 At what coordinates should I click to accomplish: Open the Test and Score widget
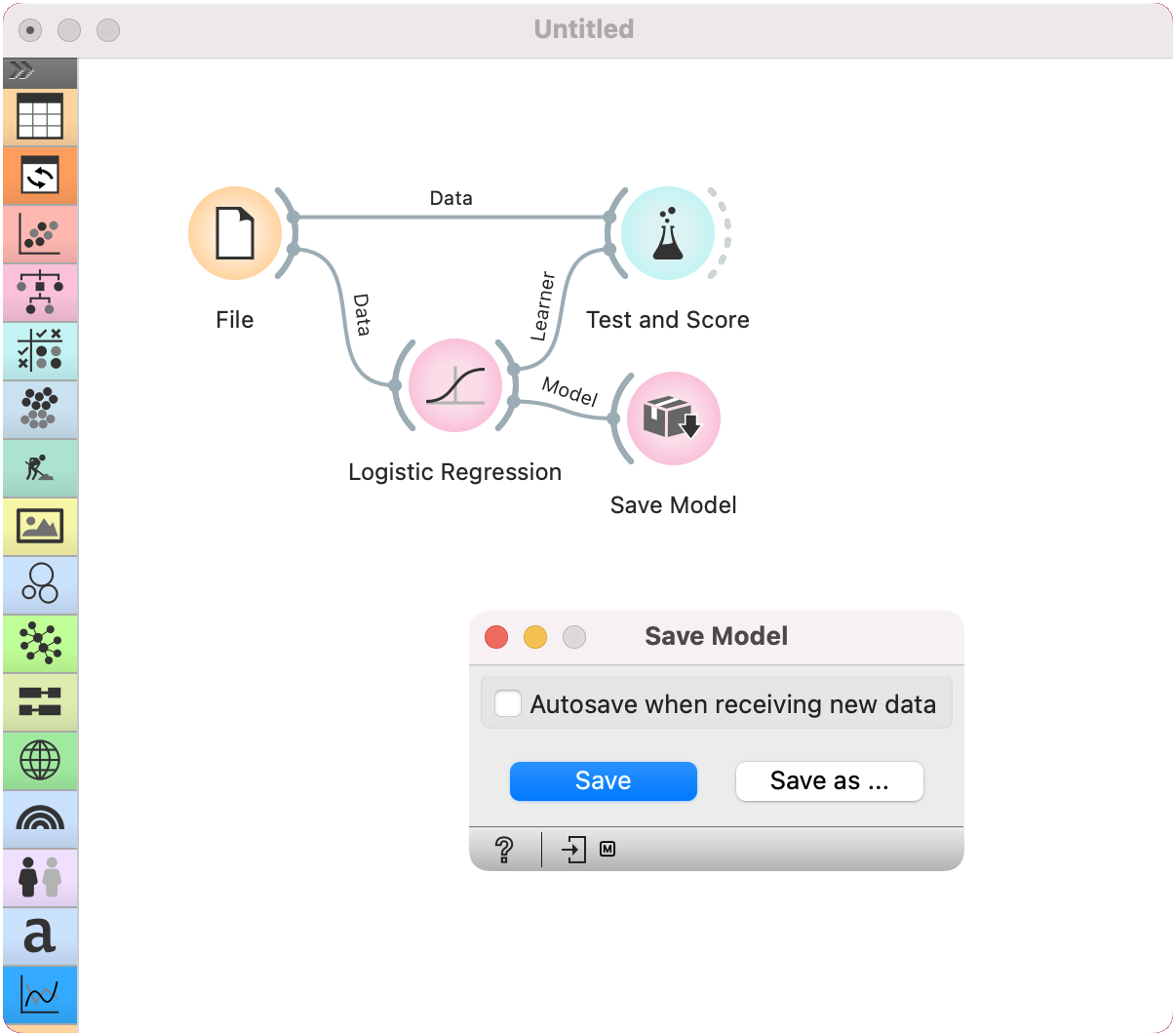tap(667, 233)
